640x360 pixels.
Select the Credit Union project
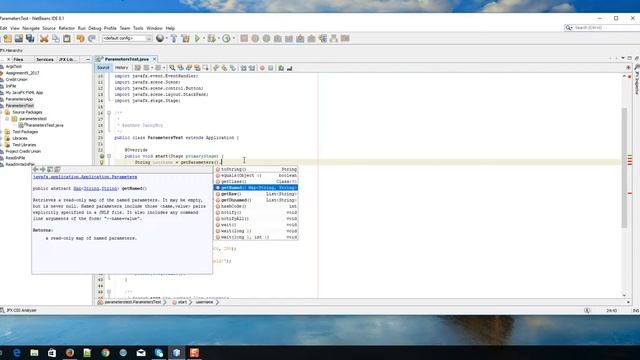pos(16,80)
